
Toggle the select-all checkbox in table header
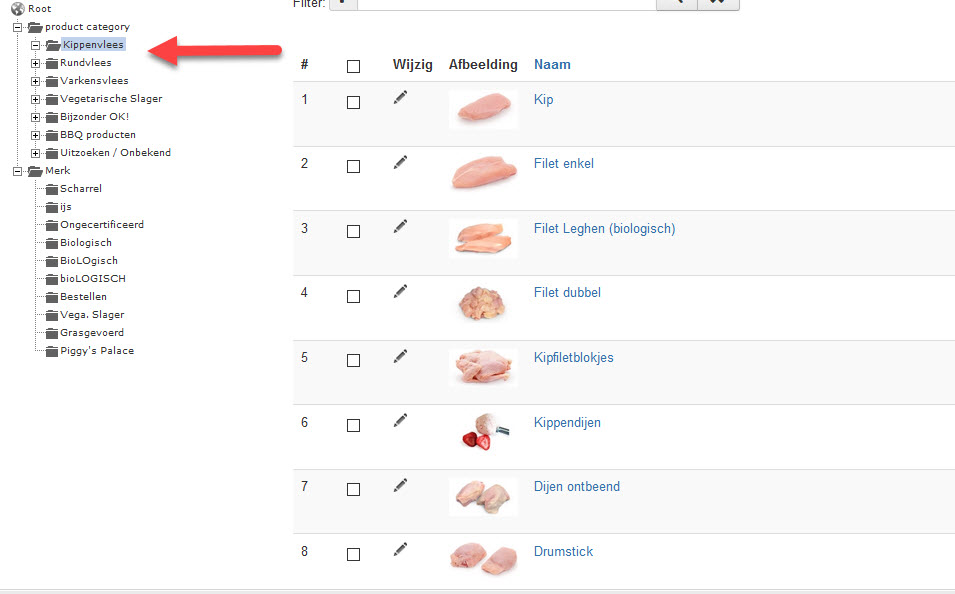[353, 66]
